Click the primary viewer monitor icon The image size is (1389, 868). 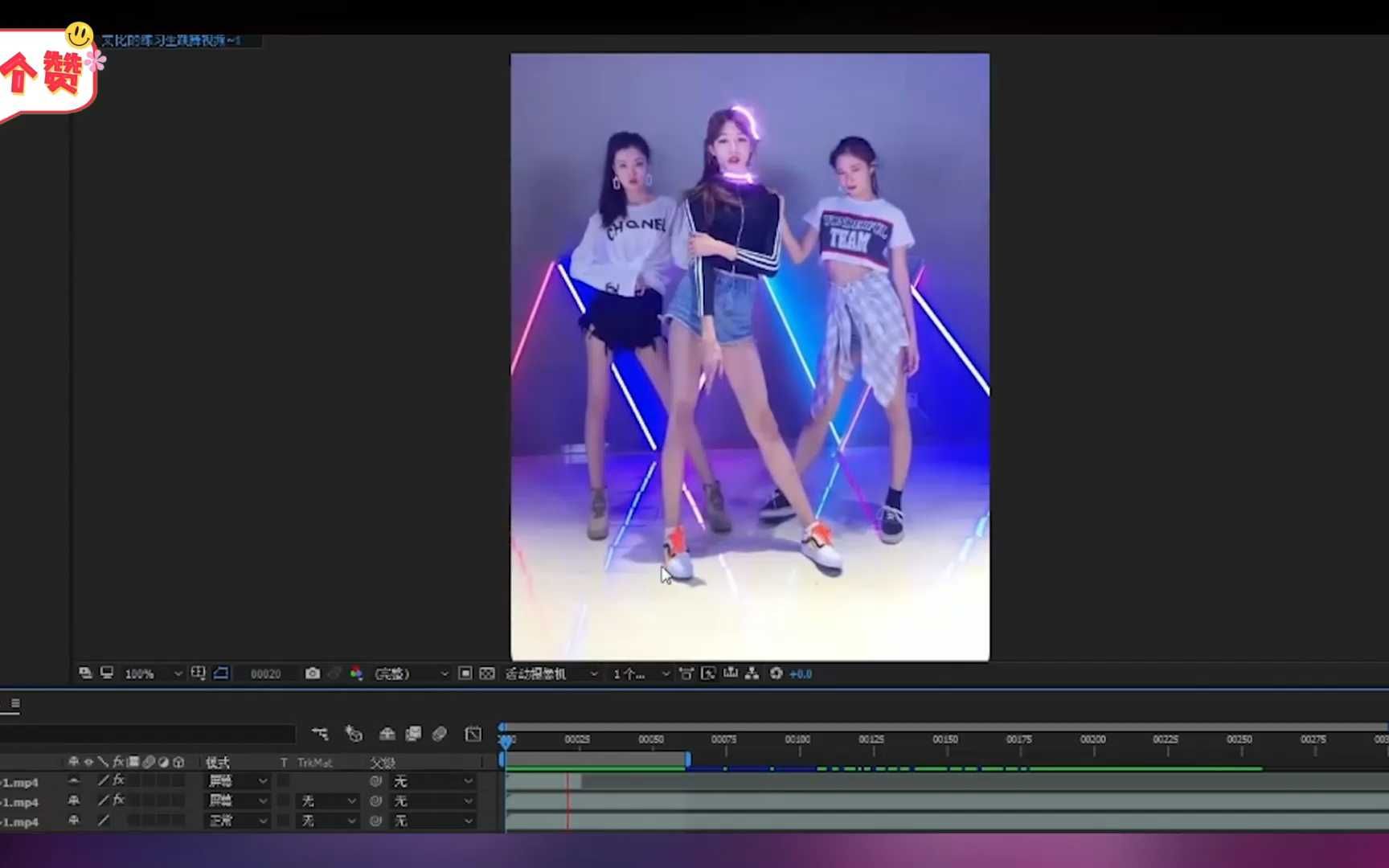pyautogui.click(x=107, y=674)
